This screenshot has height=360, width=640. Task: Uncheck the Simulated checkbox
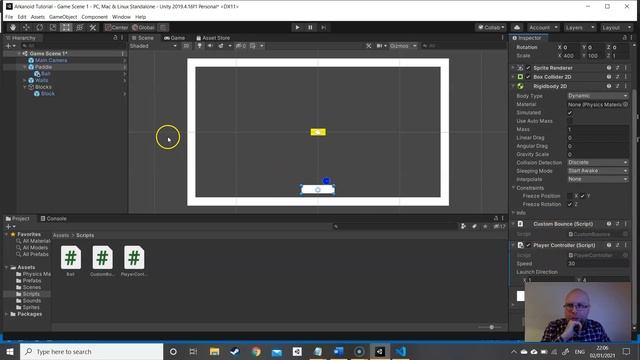point(570,113)
